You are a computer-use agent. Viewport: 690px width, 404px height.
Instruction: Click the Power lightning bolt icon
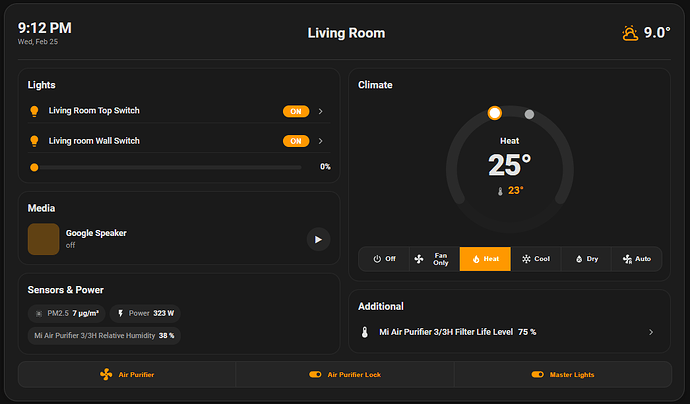(120, 313)
